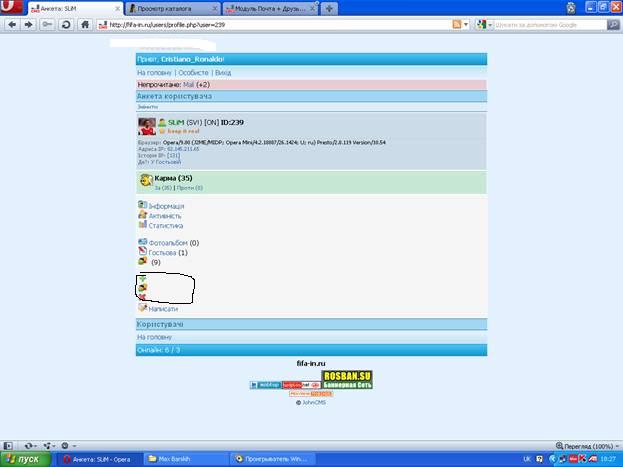Screen dimensions: 623x467
Task: Open 'Фотоальбом (0)' link
Action: [x=174, y=243]
